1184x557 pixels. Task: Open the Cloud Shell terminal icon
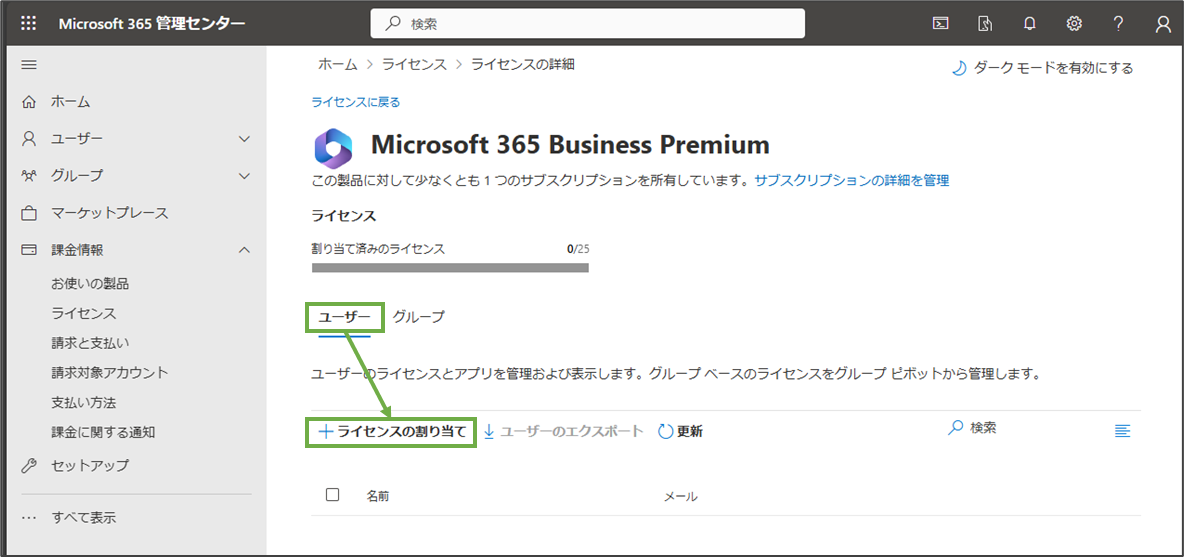(x=939, y=23)
